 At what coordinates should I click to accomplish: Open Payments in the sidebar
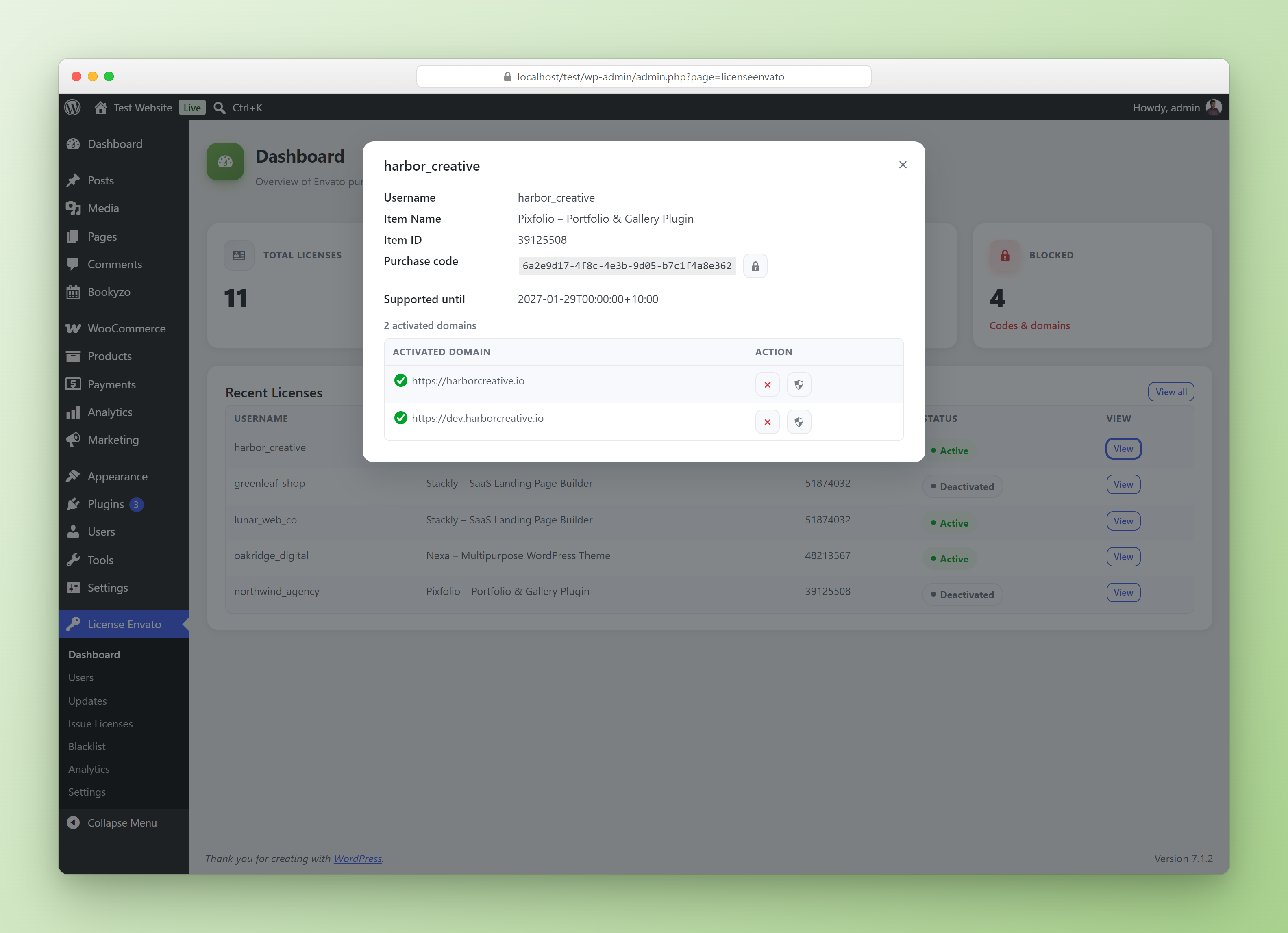(x=123, y=384)
